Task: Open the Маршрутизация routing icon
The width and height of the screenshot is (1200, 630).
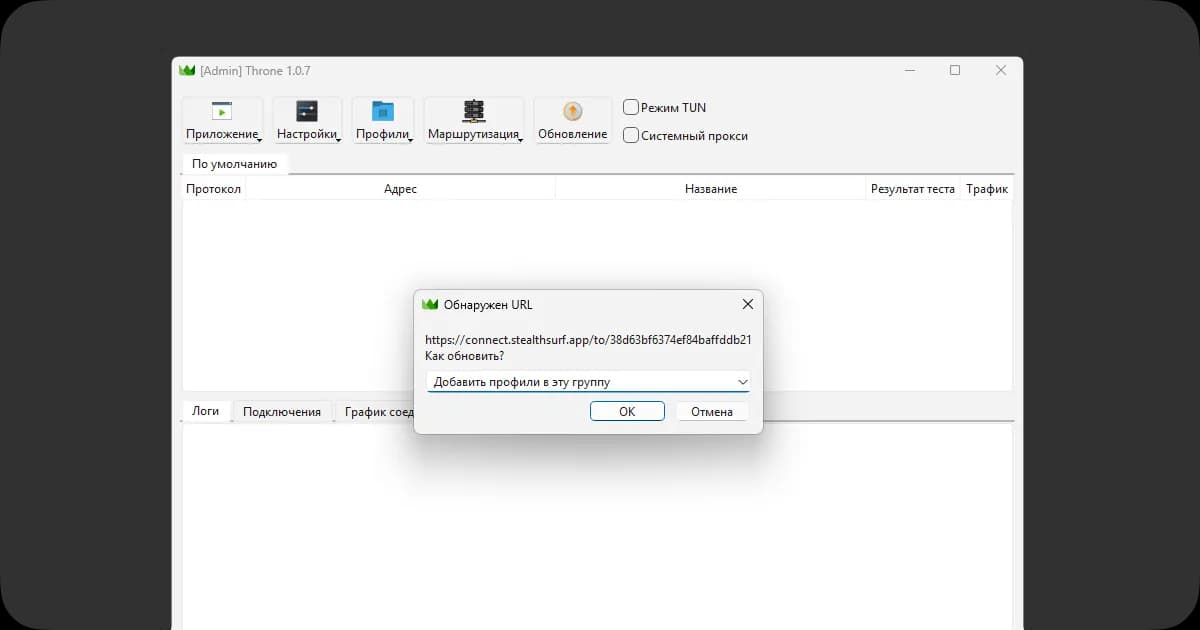Action: [x=473, y=111]
